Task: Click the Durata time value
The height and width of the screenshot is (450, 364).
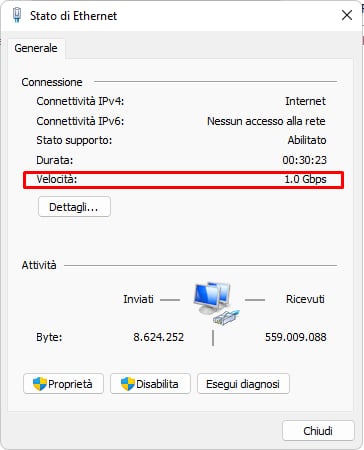Action: click(304, 160)
